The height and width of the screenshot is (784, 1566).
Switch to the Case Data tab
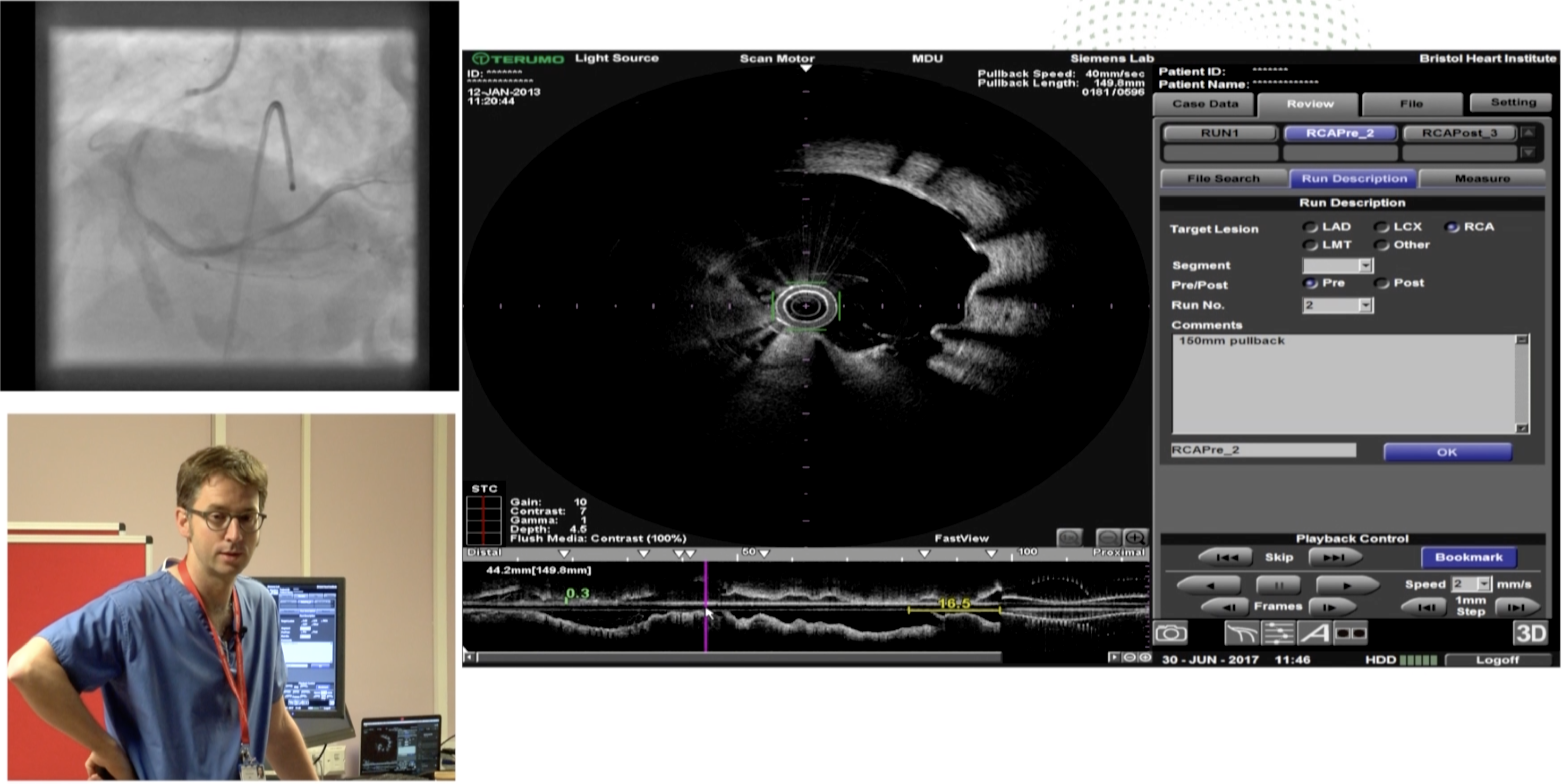tap(1205, 104)
